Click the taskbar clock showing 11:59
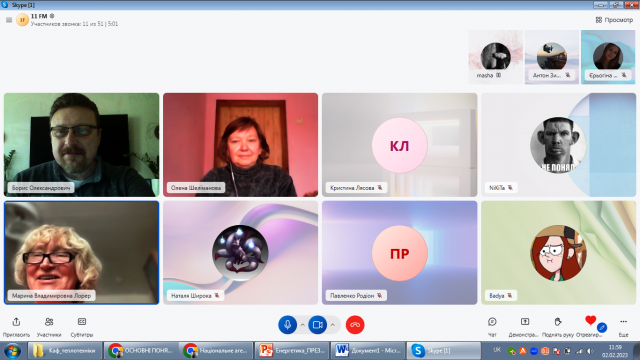The image size is (640, 360). 615,351
